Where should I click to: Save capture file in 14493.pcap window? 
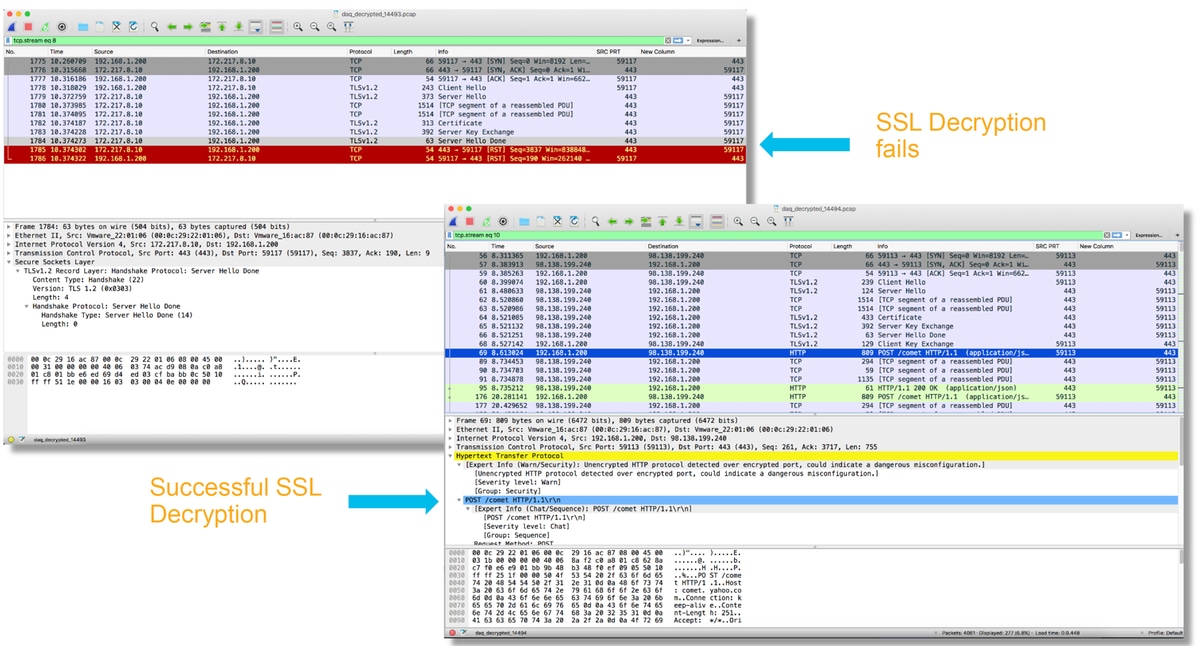click(99, 27)
